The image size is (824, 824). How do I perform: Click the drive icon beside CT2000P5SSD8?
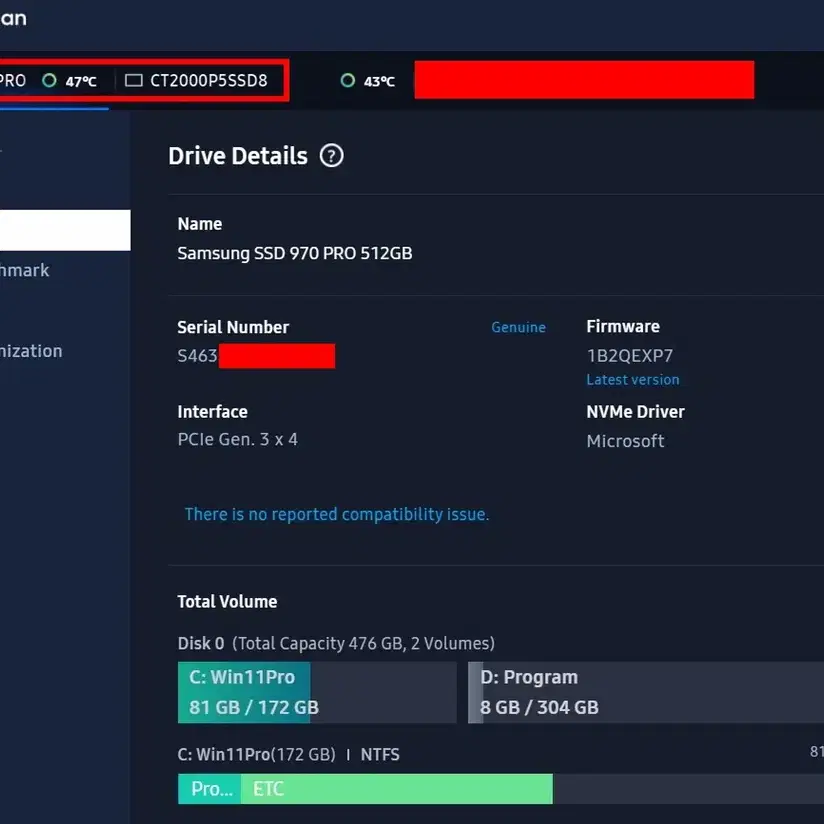(133, 80)
